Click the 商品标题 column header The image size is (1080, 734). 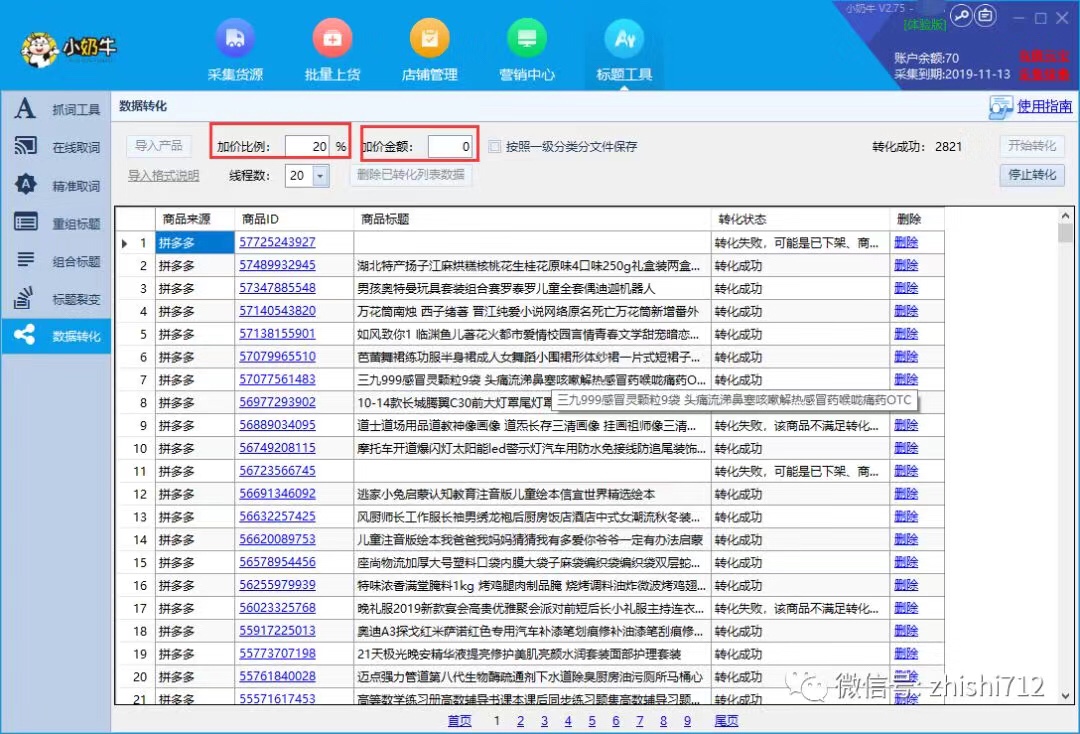(x=532, y=219)
